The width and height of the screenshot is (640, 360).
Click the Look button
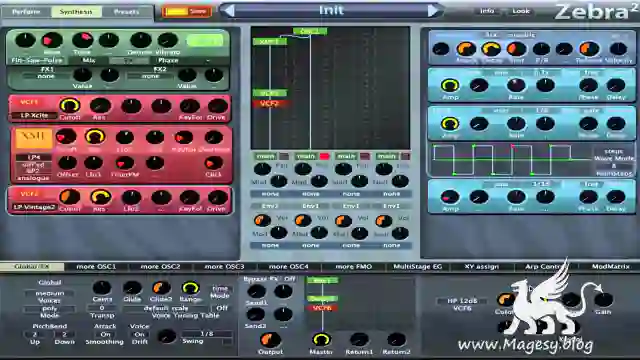[521, 11]
